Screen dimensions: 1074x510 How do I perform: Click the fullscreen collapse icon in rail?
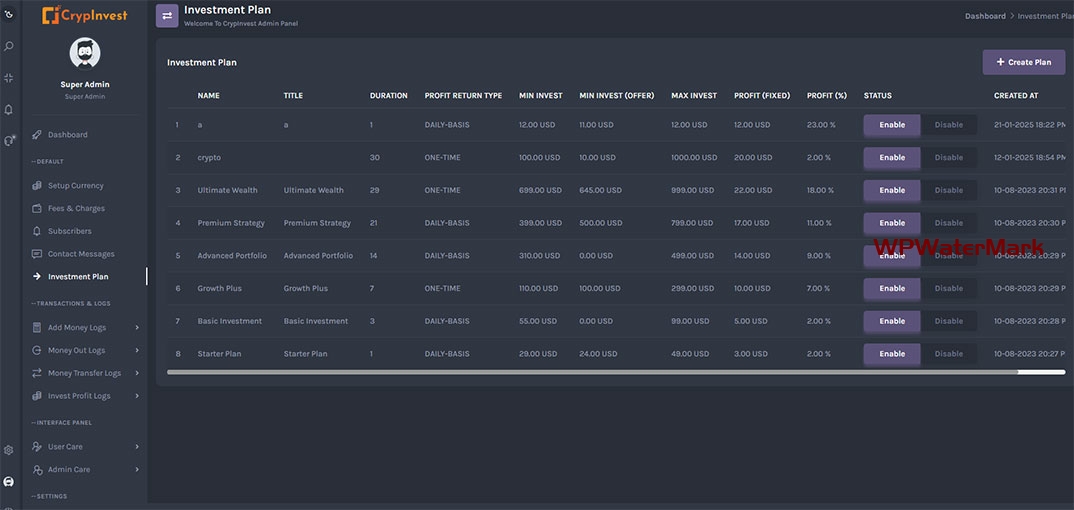tap(9, 77)
